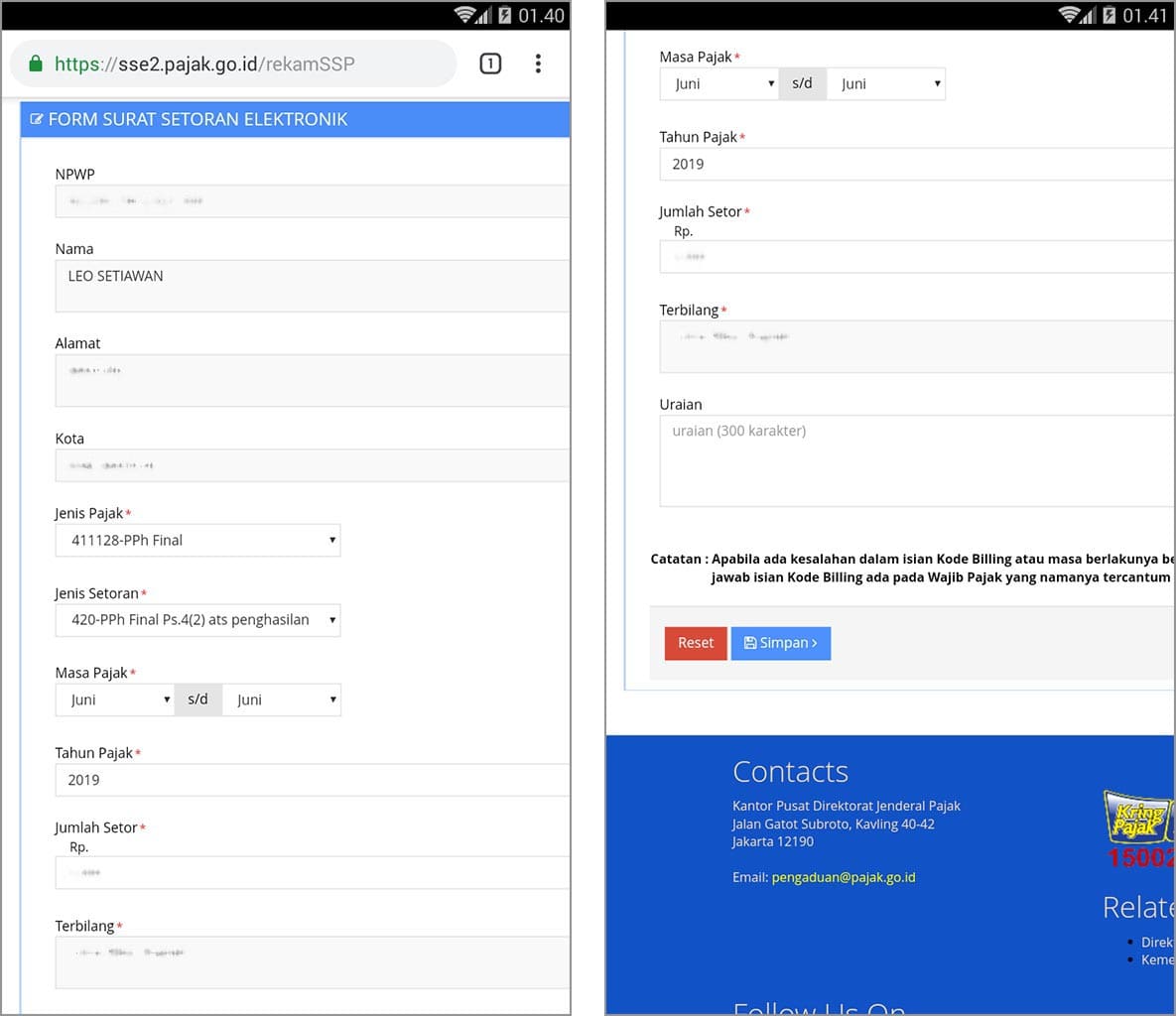The width and height of the screenshot is (1176, 1016).
Task: Tap the left screen Wi-Fi status icon
Action: click(x=465, y=15)
